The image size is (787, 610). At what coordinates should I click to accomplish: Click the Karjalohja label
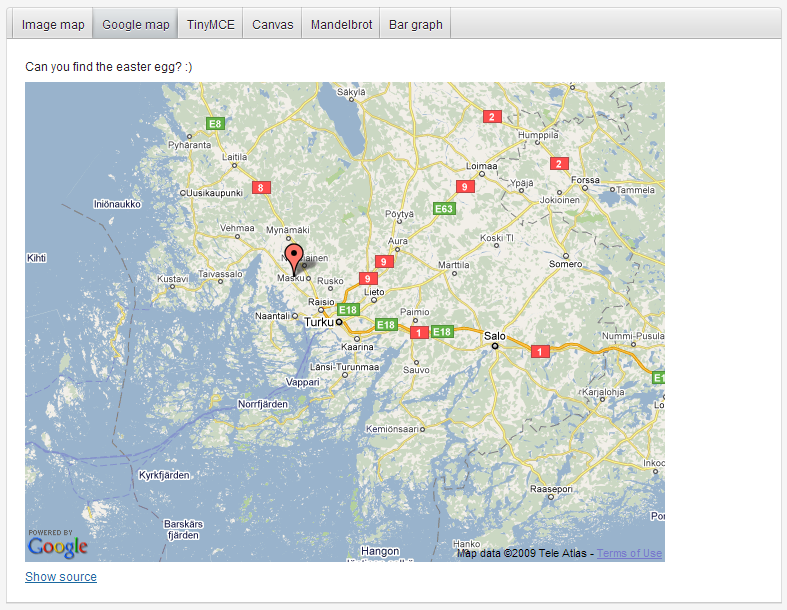(x=603, y=392)
